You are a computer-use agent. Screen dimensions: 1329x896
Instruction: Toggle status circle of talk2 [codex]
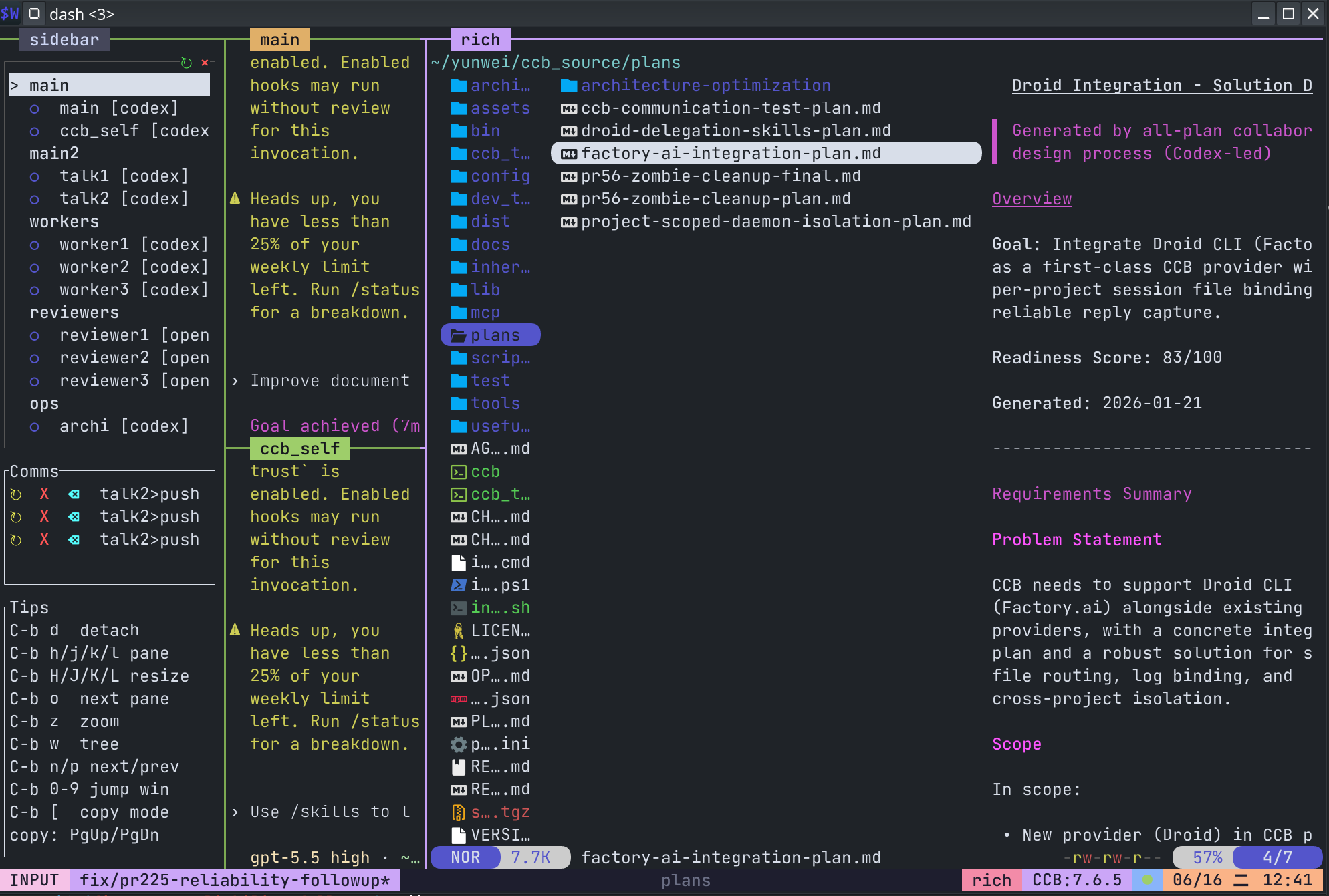point(35,199)
